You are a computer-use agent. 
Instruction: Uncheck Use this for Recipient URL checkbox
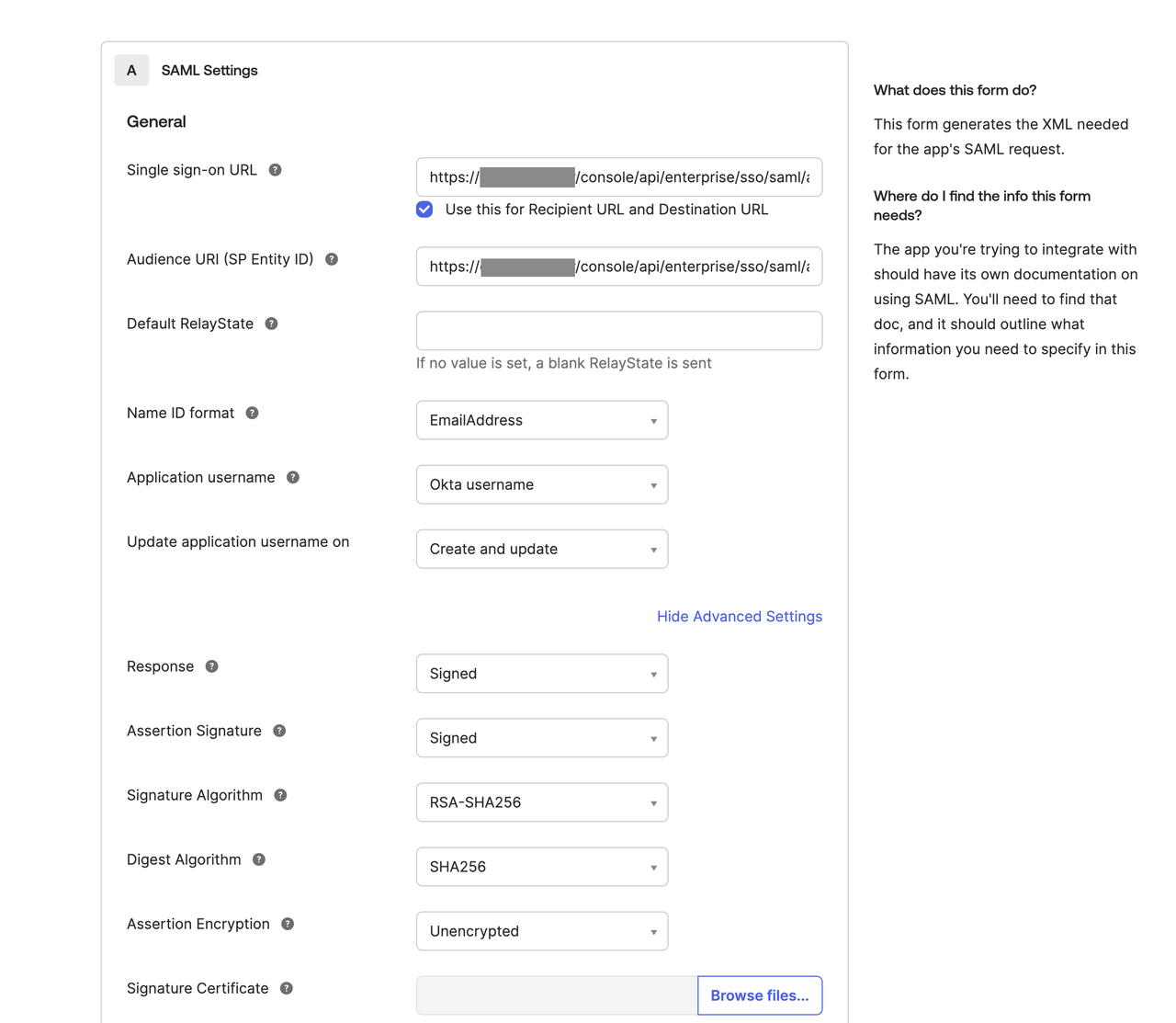424,210
